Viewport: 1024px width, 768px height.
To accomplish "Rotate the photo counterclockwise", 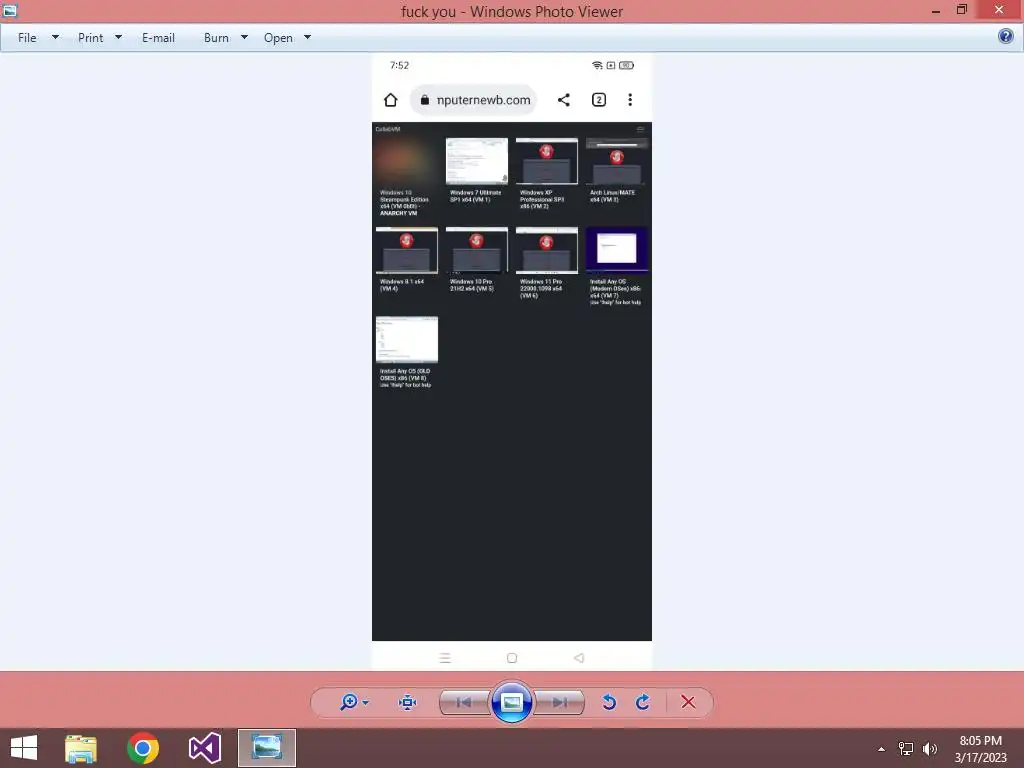I will (x=609, y=702).
